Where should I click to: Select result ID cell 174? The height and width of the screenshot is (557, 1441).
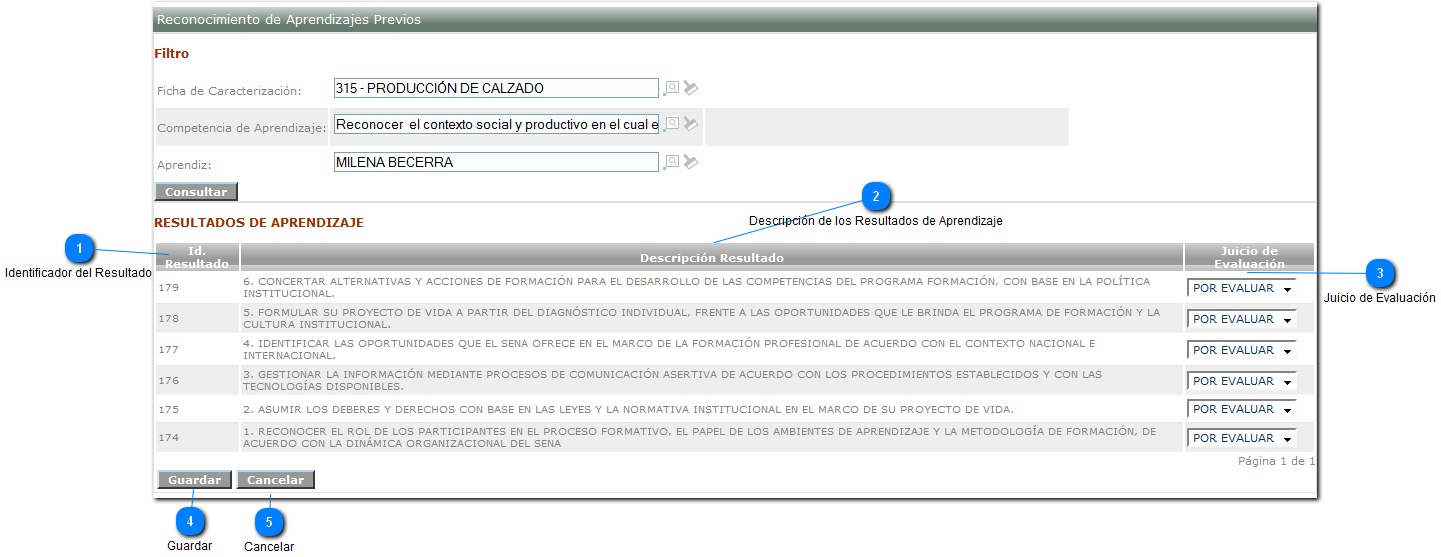[x=197, y=438]
